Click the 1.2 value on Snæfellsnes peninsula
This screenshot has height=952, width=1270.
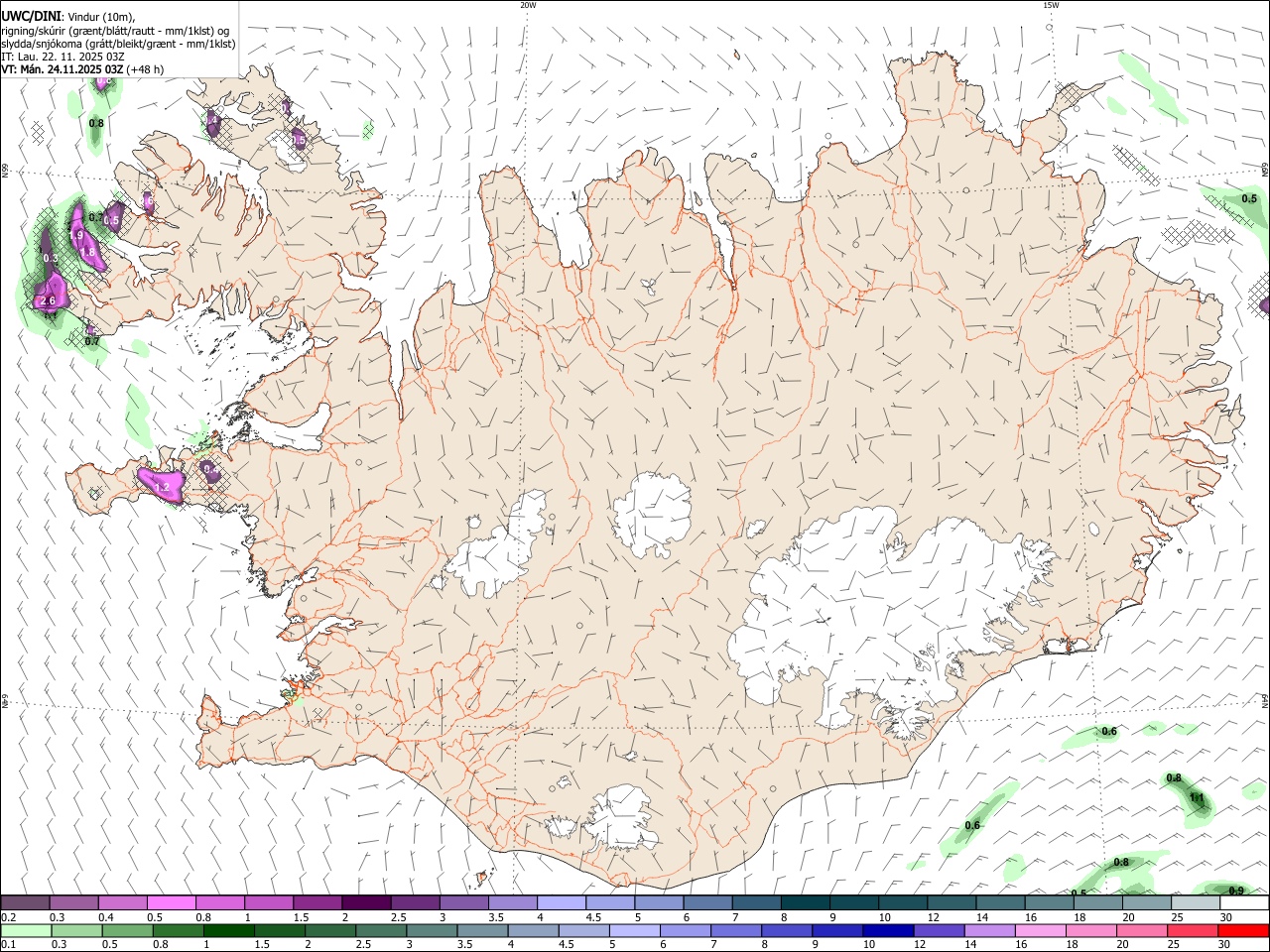pos(163,488)
